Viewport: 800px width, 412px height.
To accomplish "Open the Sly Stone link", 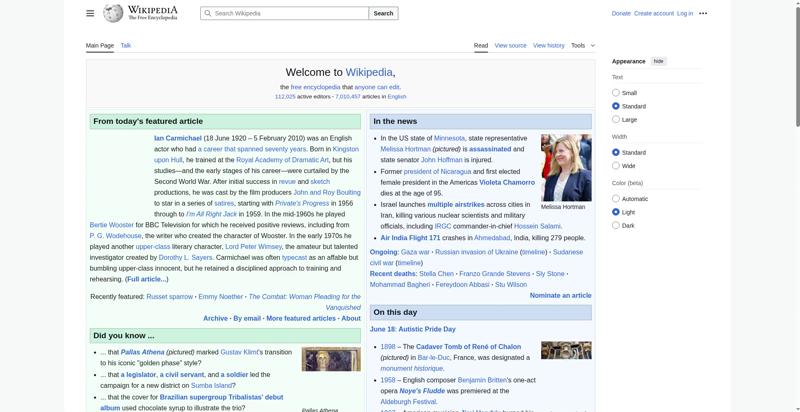I will pyautogui.click(x=550, y=274).
